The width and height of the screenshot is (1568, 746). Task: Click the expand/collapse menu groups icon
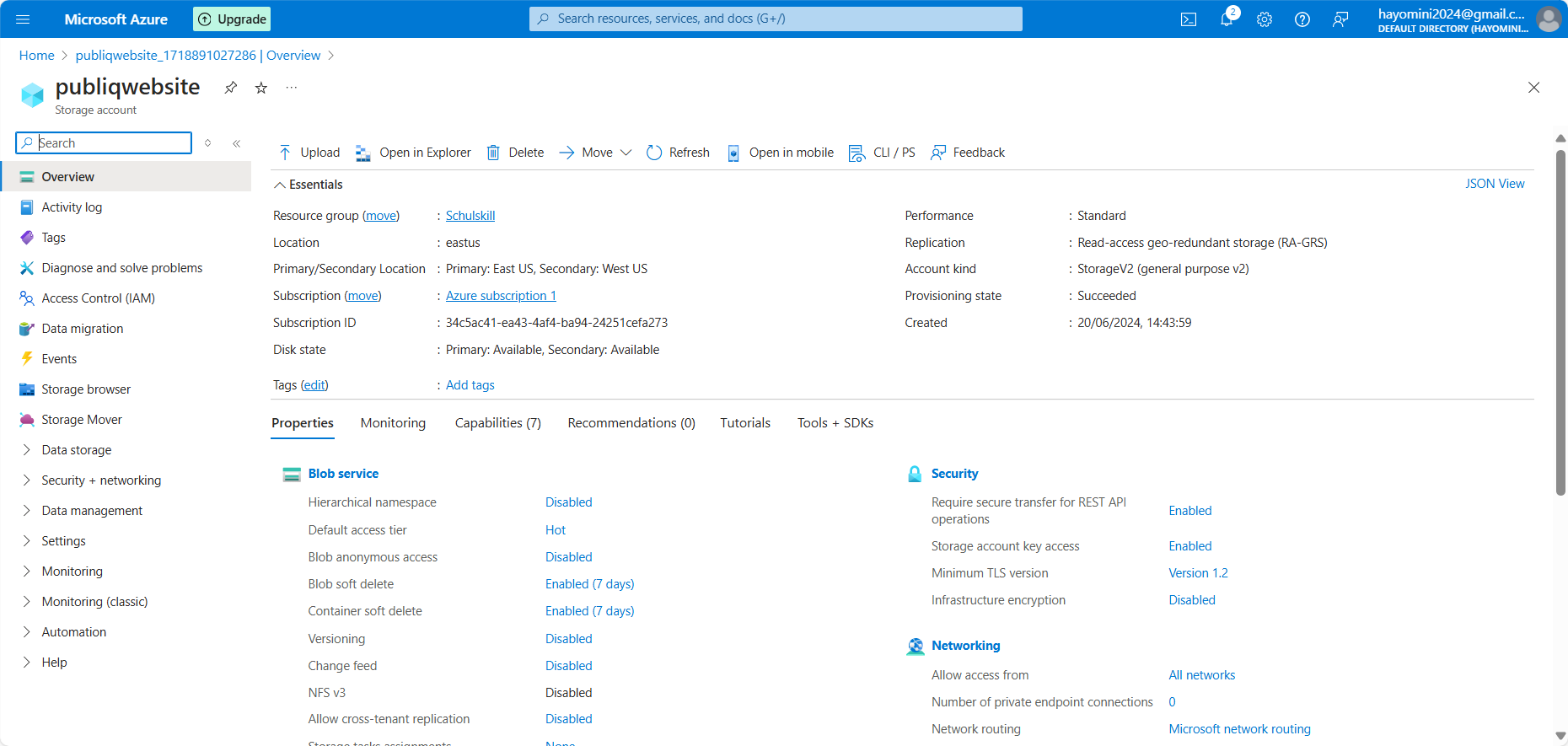click(x=208, y=143)
